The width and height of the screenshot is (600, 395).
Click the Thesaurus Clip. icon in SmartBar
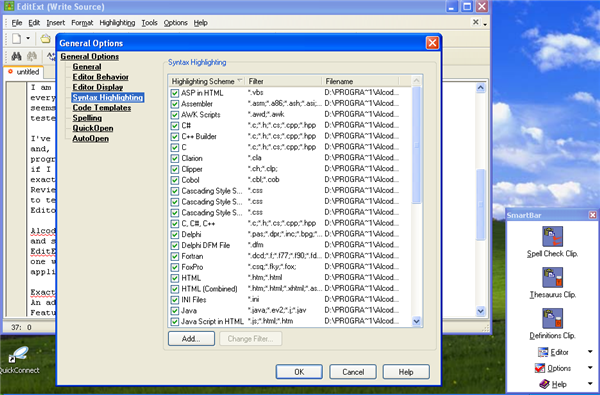pyautogui.click(x=552, y=277)
